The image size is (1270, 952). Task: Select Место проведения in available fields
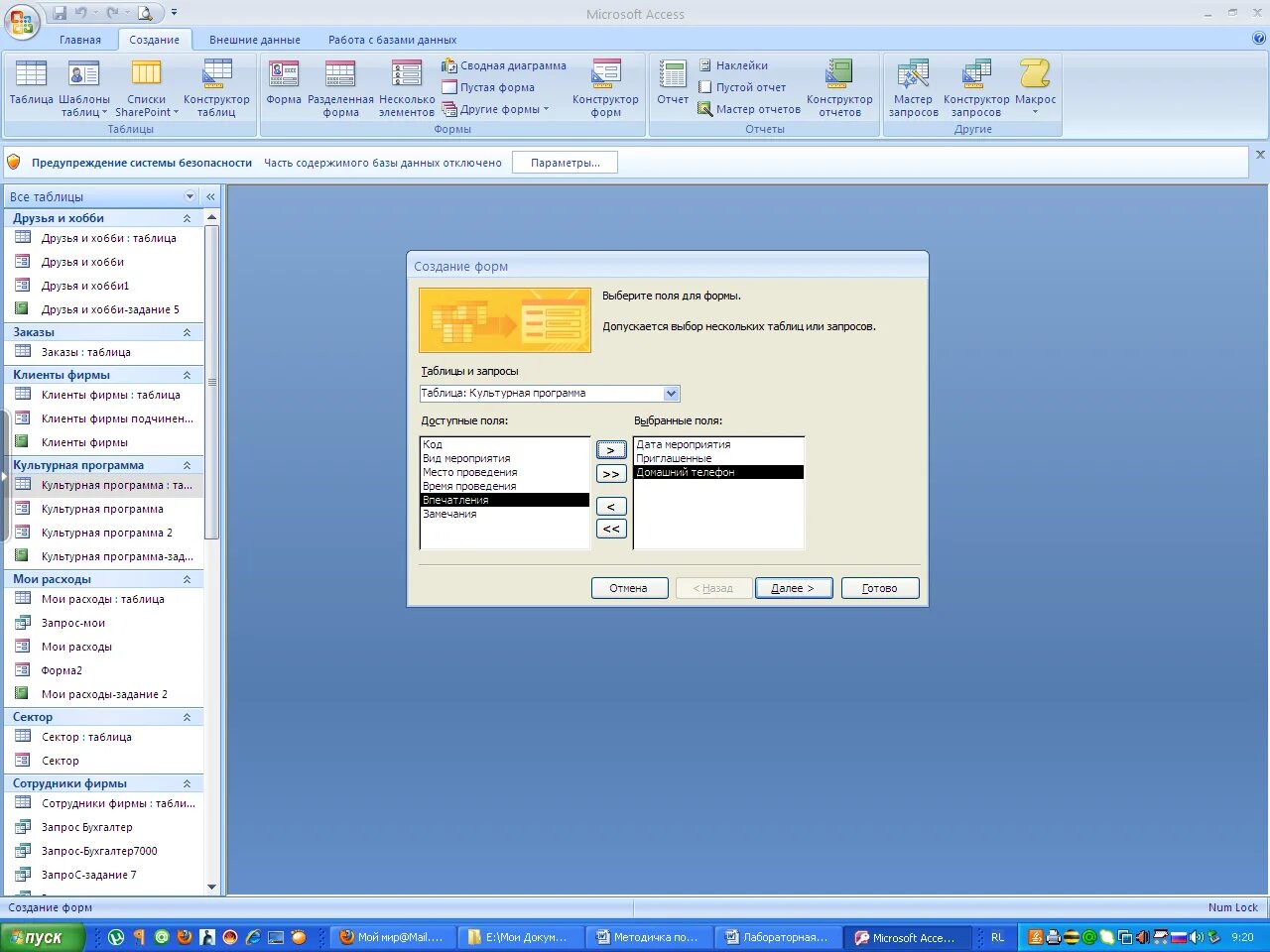pos(505,472)
